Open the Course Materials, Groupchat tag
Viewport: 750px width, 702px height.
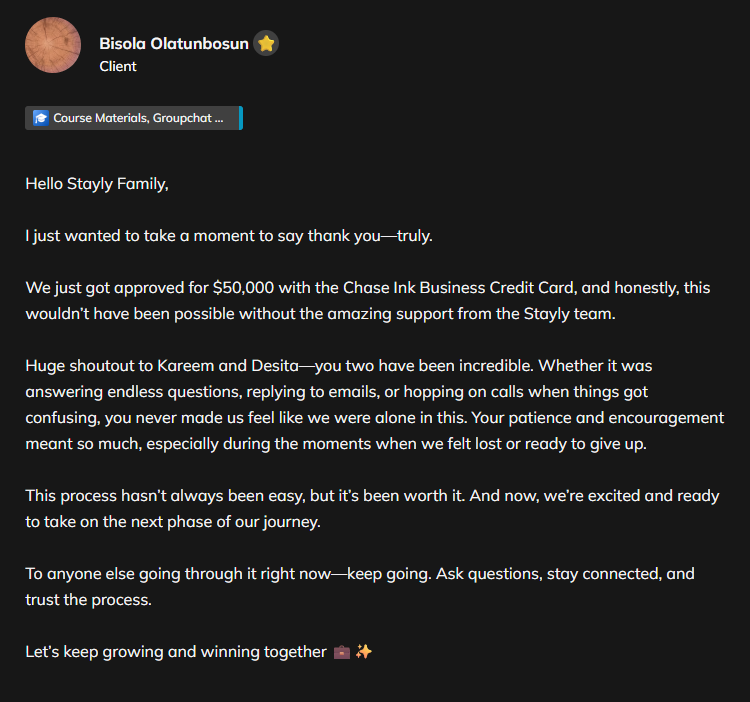(x=132, y=118)
